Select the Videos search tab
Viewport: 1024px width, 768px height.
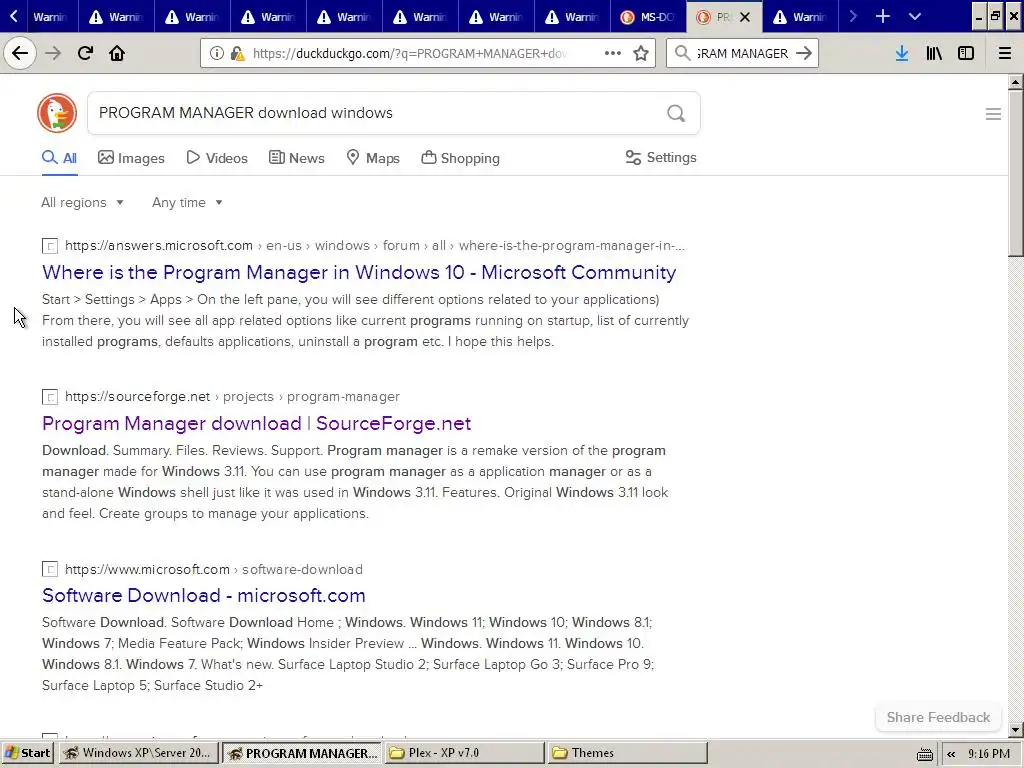coord(217,158)
